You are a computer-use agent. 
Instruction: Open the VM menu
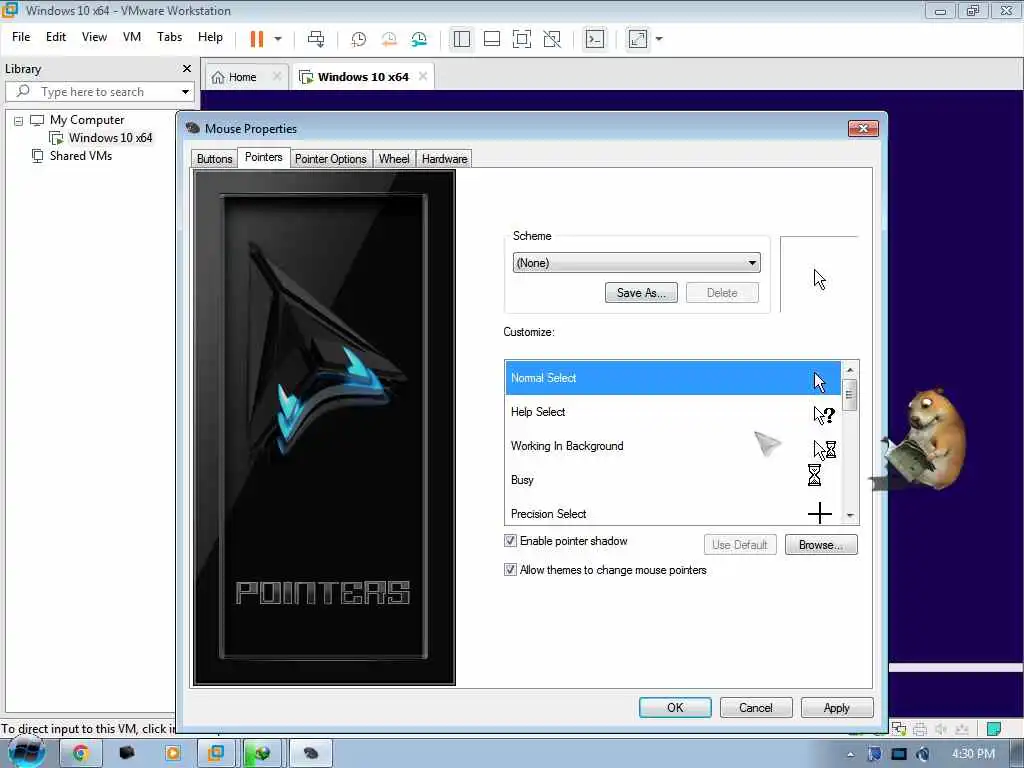[x=132, y=37]
